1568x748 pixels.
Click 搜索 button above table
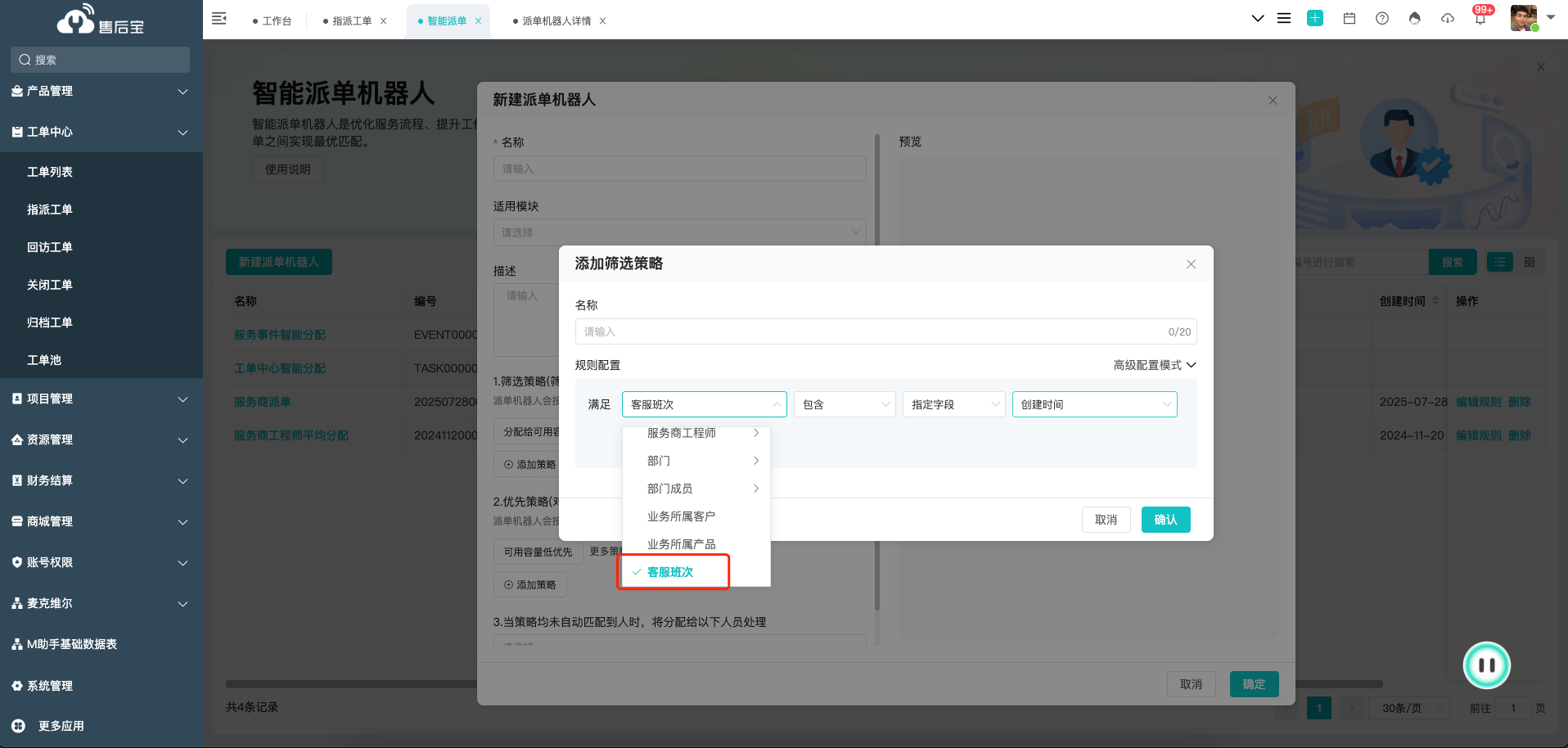pyautogui.click(x=1453, y=262)
